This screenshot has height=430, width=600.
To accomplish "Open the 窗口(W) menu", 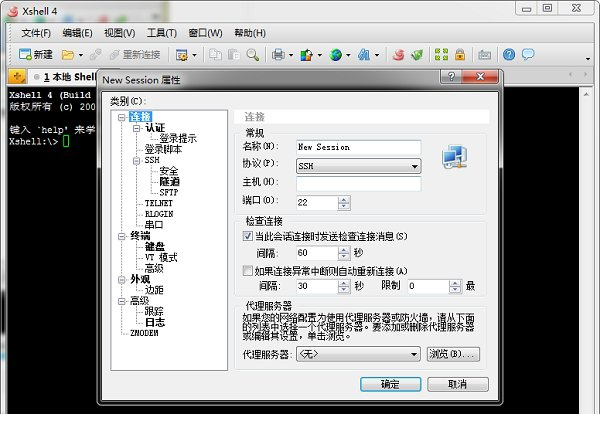I will 205,33.
